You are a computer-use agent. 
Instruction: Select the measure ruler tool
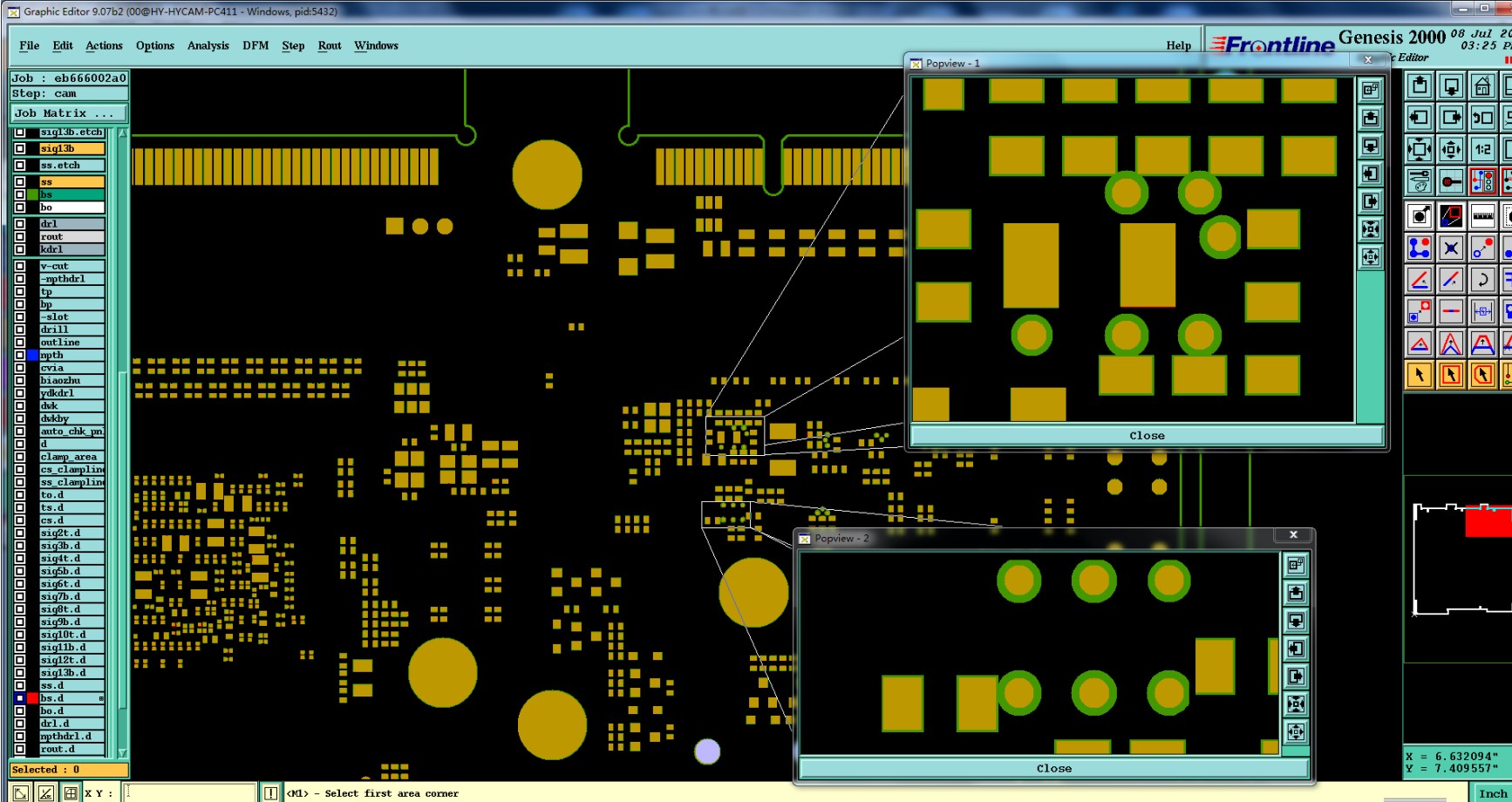coord(1482,215)
